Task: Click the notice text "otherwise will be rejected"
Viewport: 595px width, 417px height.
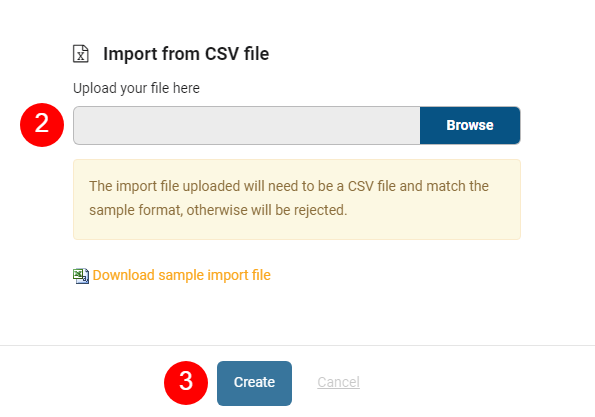Action: (x=267, y=210)
